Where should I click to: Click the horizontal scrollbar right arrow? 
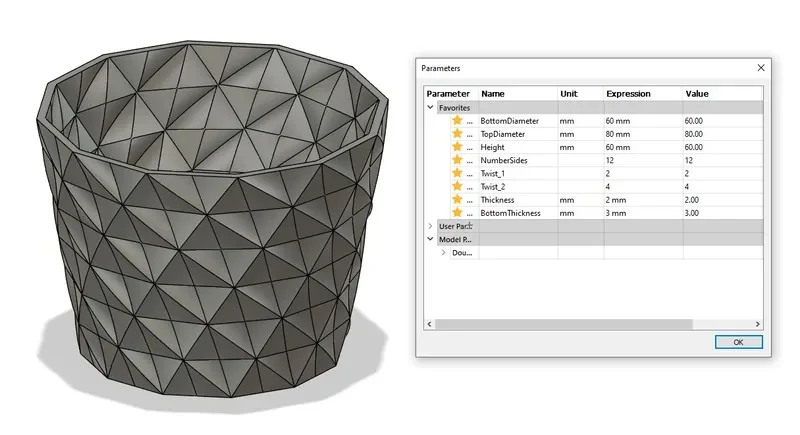(x=757, y=324)
